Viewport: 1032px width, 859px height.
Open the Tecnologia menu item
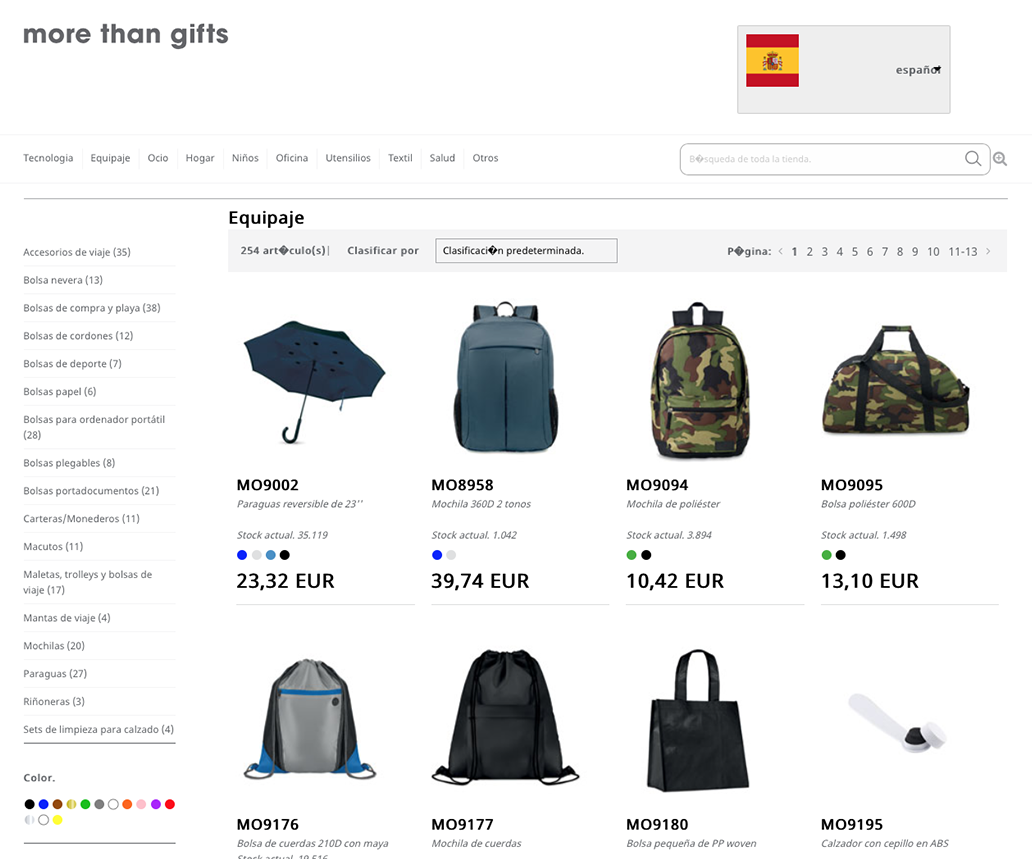[48, 158]
